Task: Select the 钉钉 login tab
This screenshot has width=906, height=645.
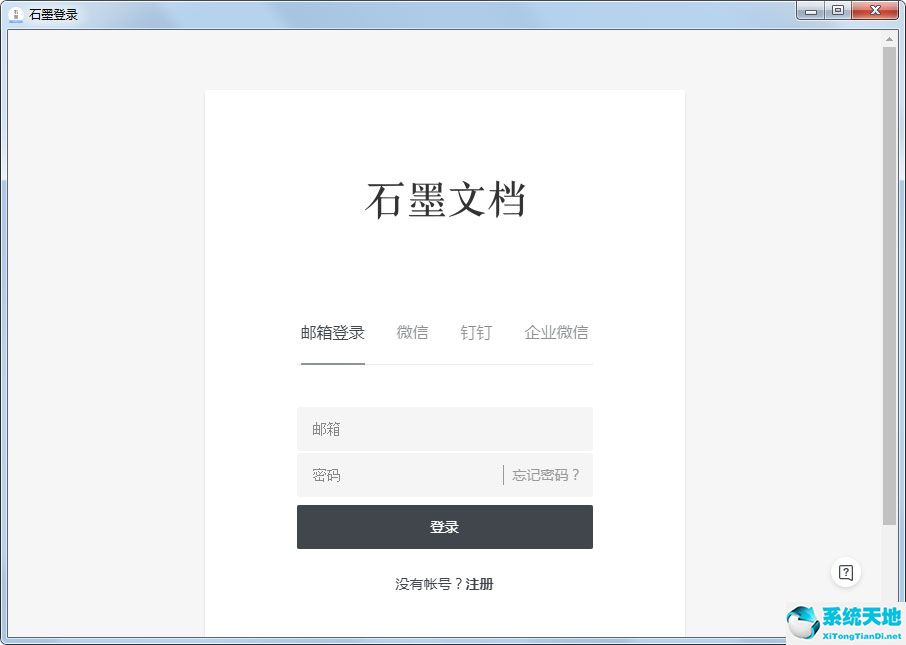Action: click(x=476, y=332)
